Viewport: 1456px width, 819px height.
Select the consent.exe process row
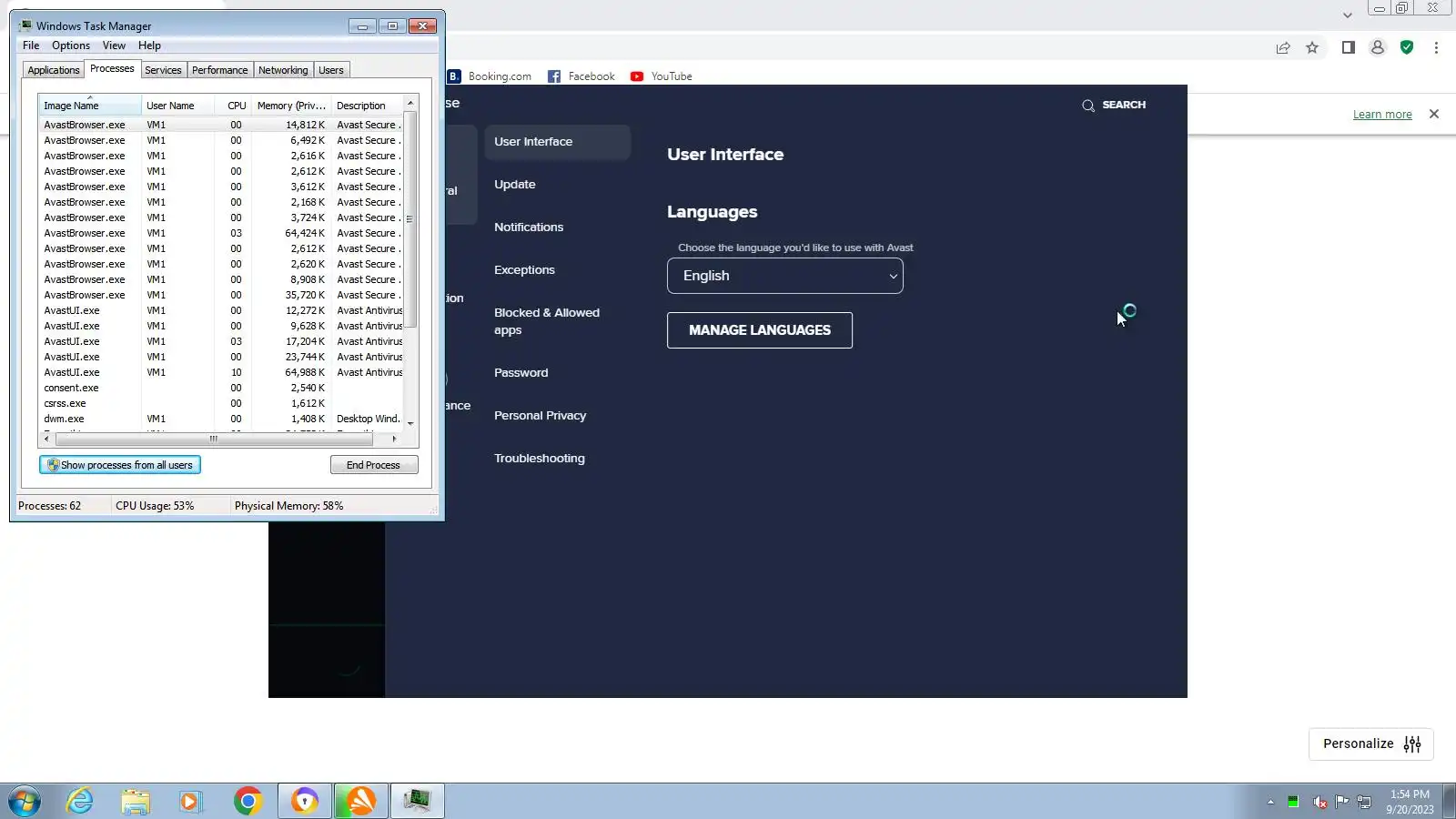point(221,388)
